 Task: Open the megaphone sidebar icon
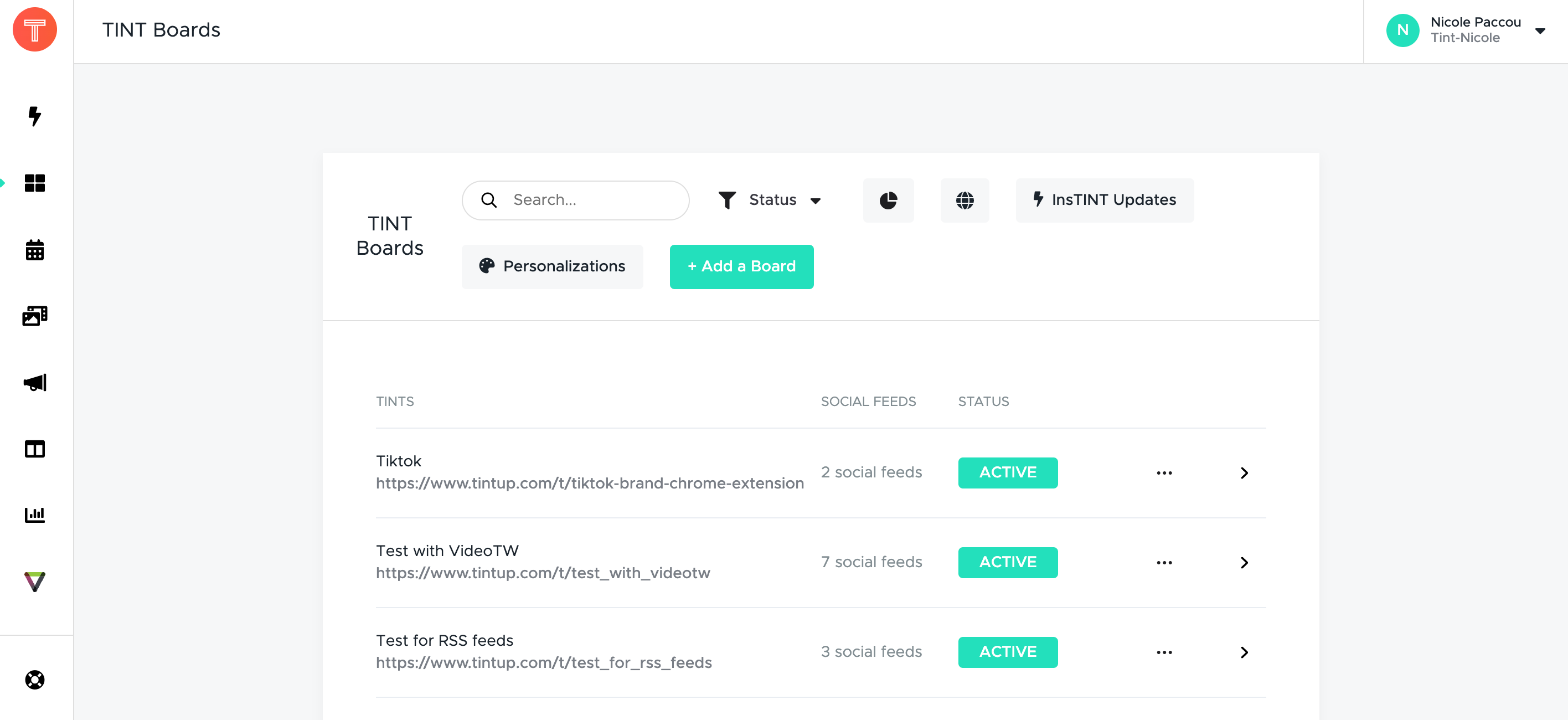click(35, 383)
